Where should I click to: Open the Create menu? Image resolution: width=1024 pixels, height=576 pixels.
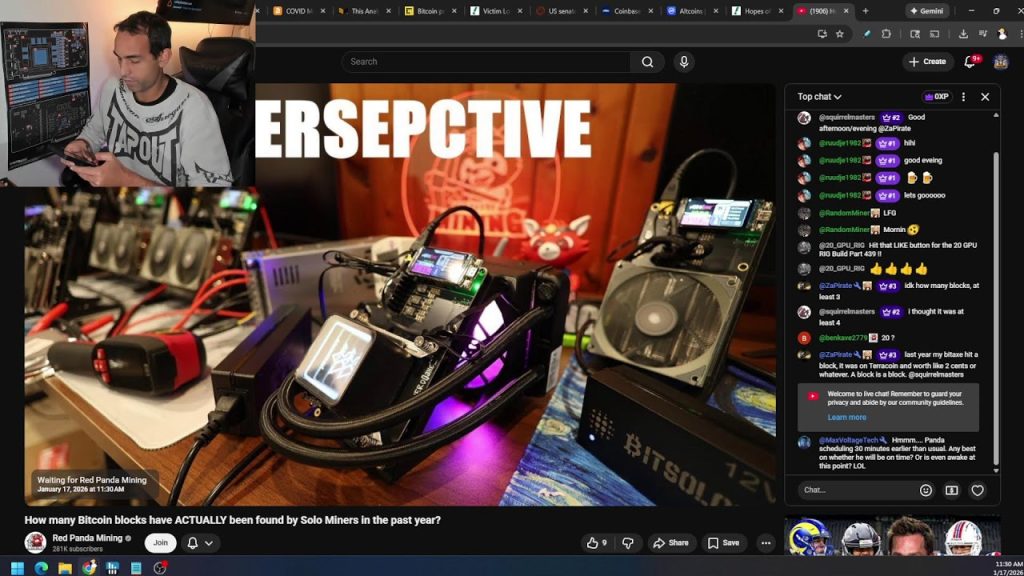click(927, 62)
